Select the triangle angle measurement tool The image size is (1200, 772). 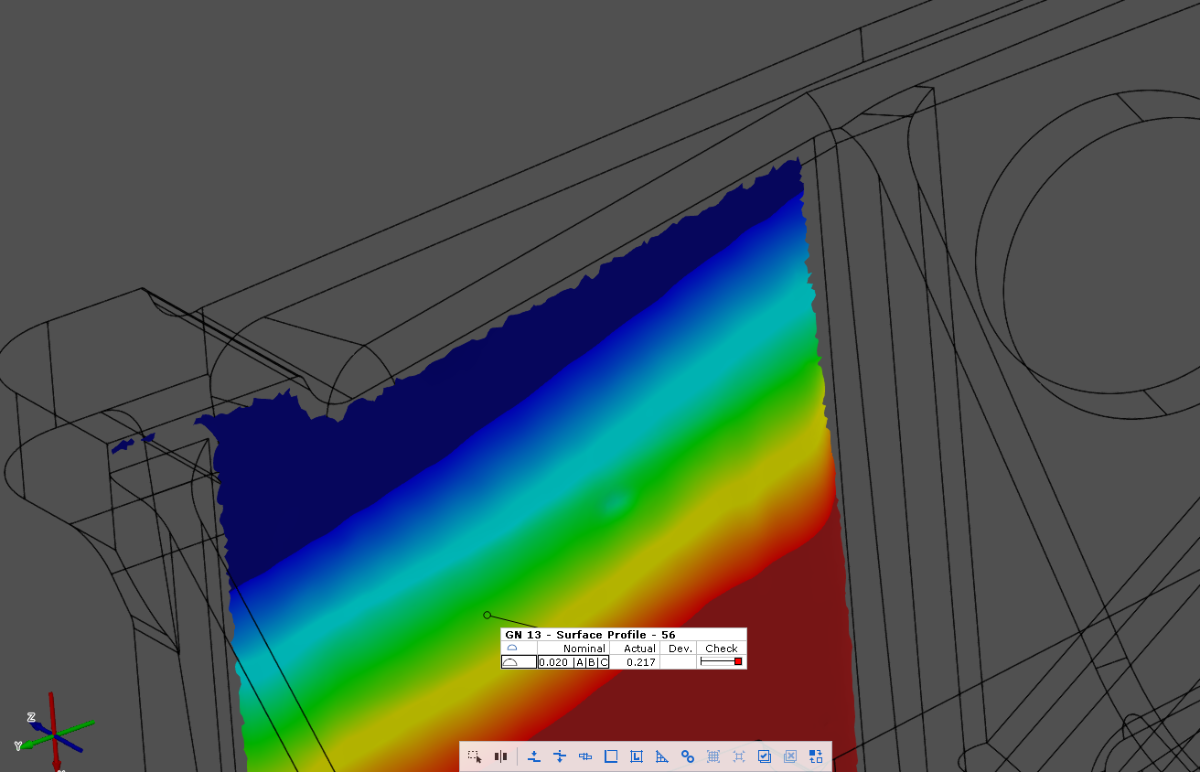tap(661, 757)
